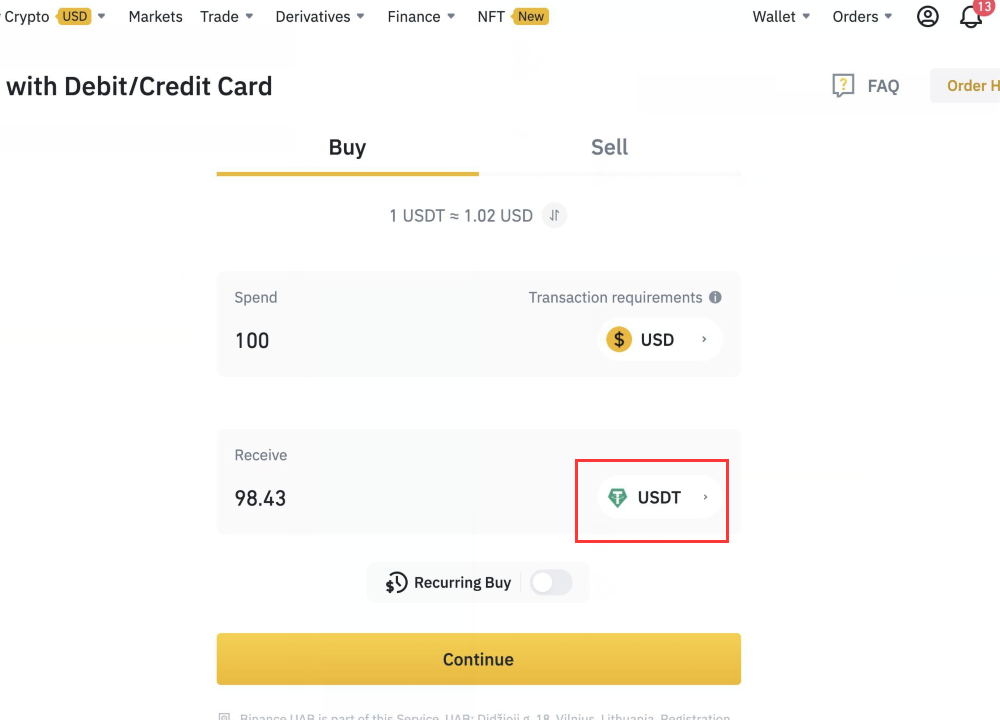Viewport: 1000px width, 720px height.
Task: Click the rate conversion swap icon
Action: [554, 215]
